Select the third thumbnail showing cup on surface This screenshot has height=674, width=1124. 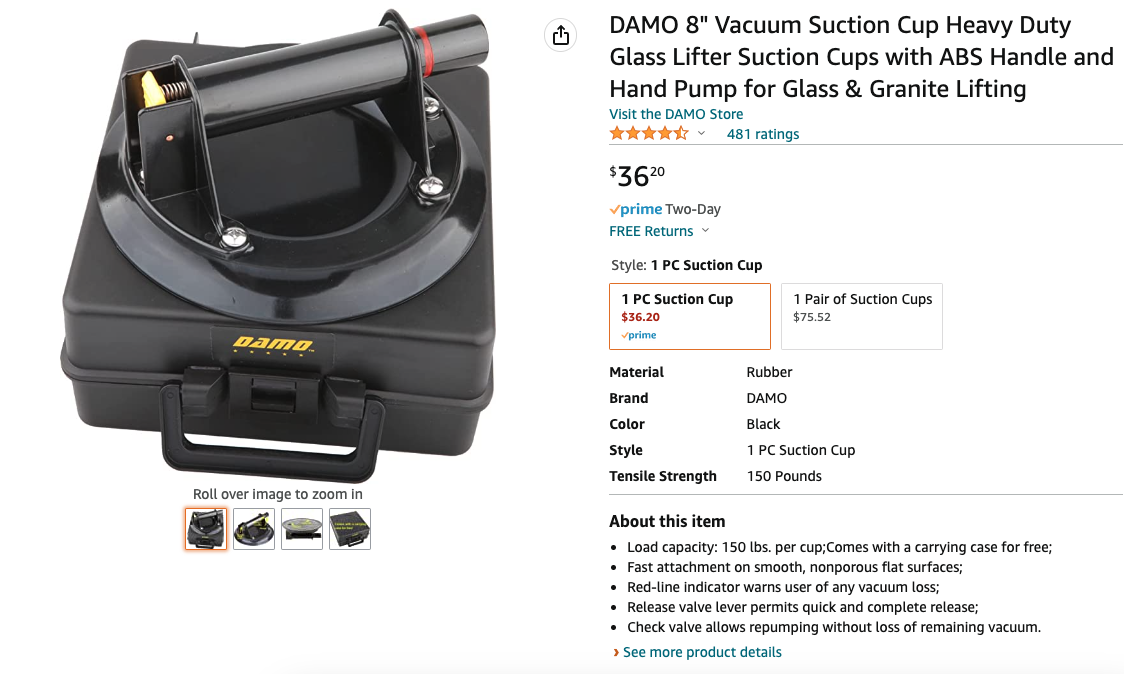[x=302, y=529]
